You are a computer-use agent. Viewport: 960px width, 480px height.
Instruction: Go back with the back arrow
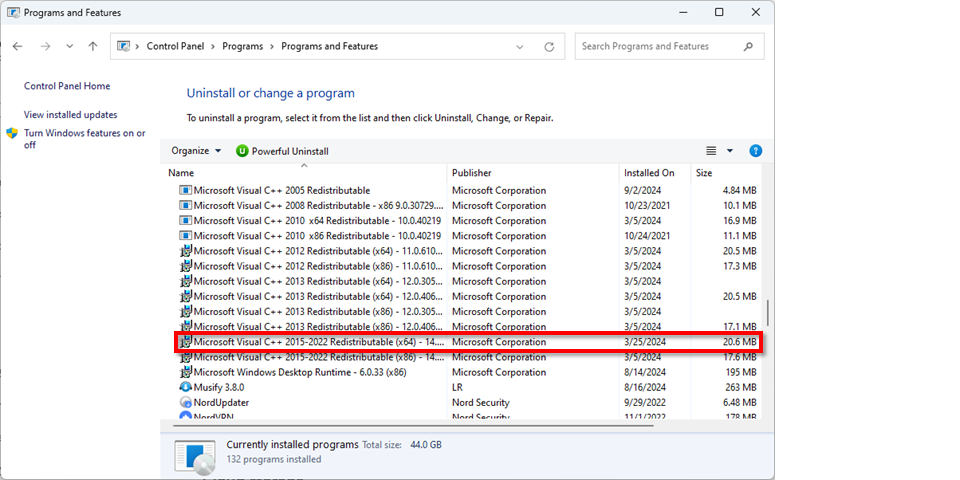click(18, 46)
